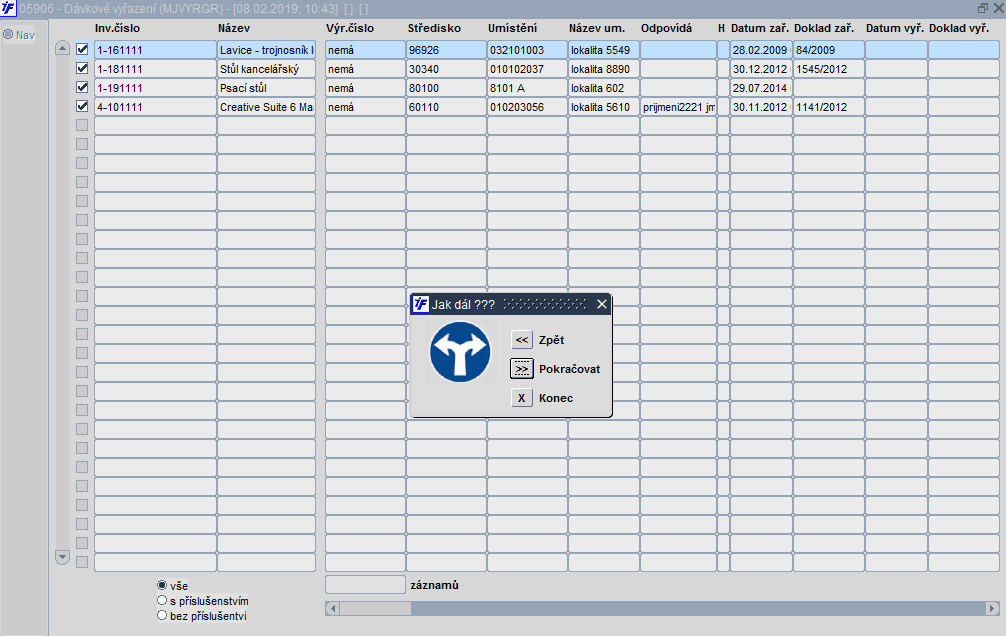Select the cell Stůl kancelářský
This screenshot has height=636, width=1006.
(x=266, y=69)
